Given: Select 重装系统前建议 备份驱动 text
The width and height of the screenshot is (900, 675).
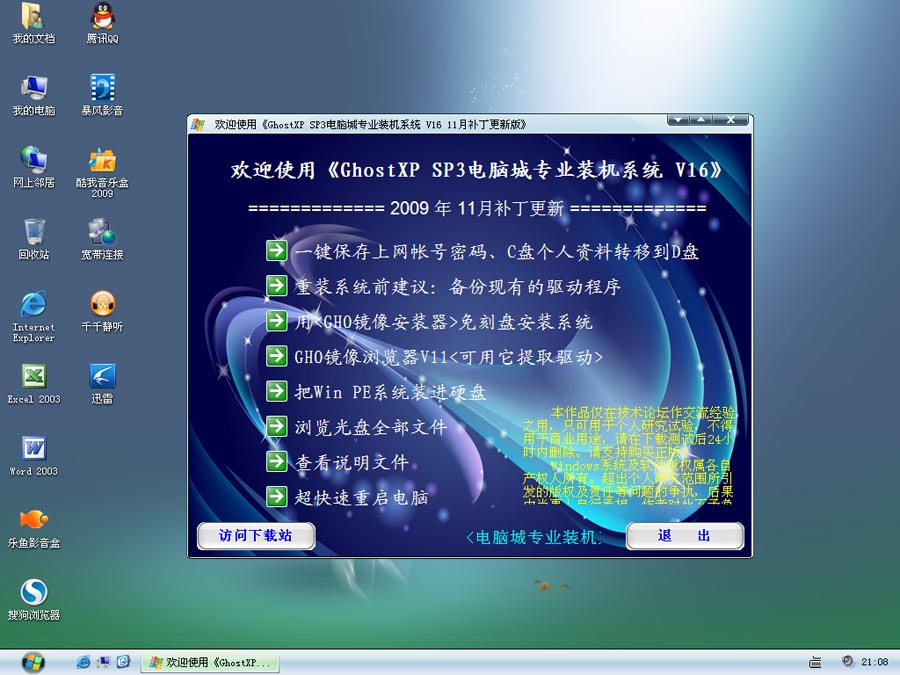Looking at the screenshot, I should [x=457, y=286].
